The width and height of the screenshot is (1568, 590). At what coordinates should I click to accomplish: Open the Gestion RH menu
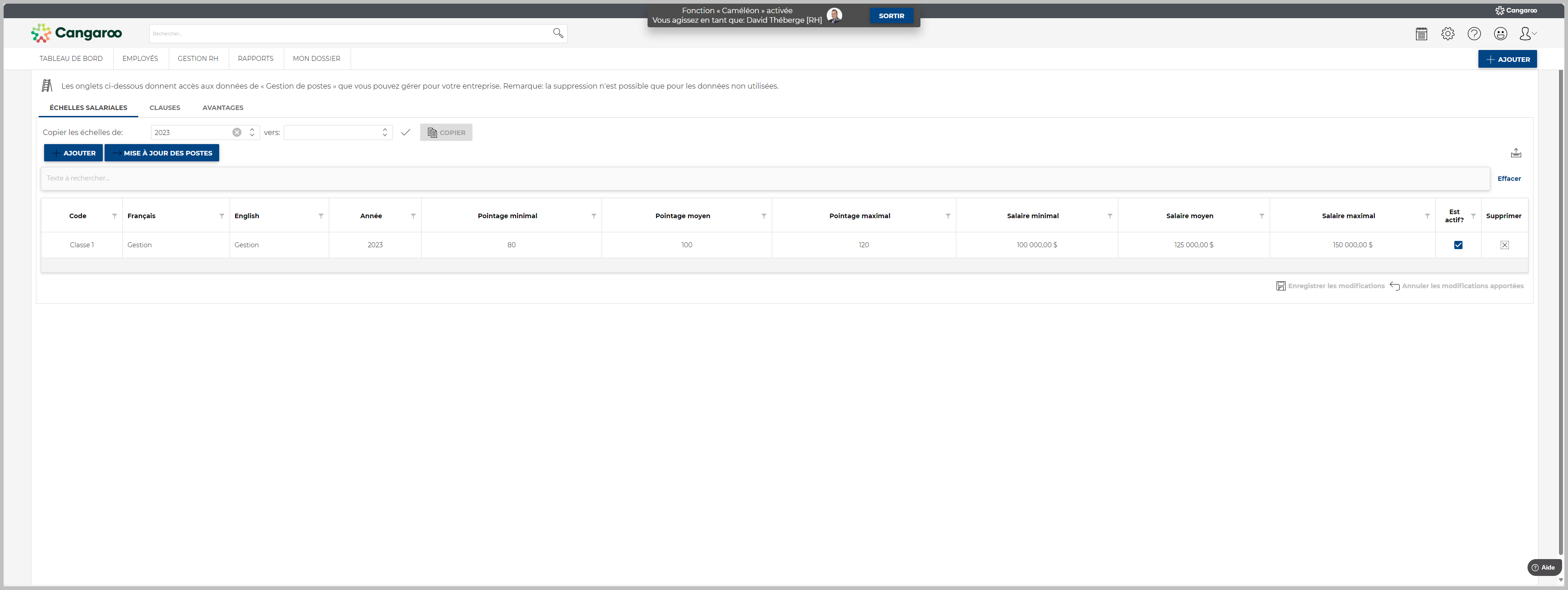pyautogui.click(x=198, y=59)
